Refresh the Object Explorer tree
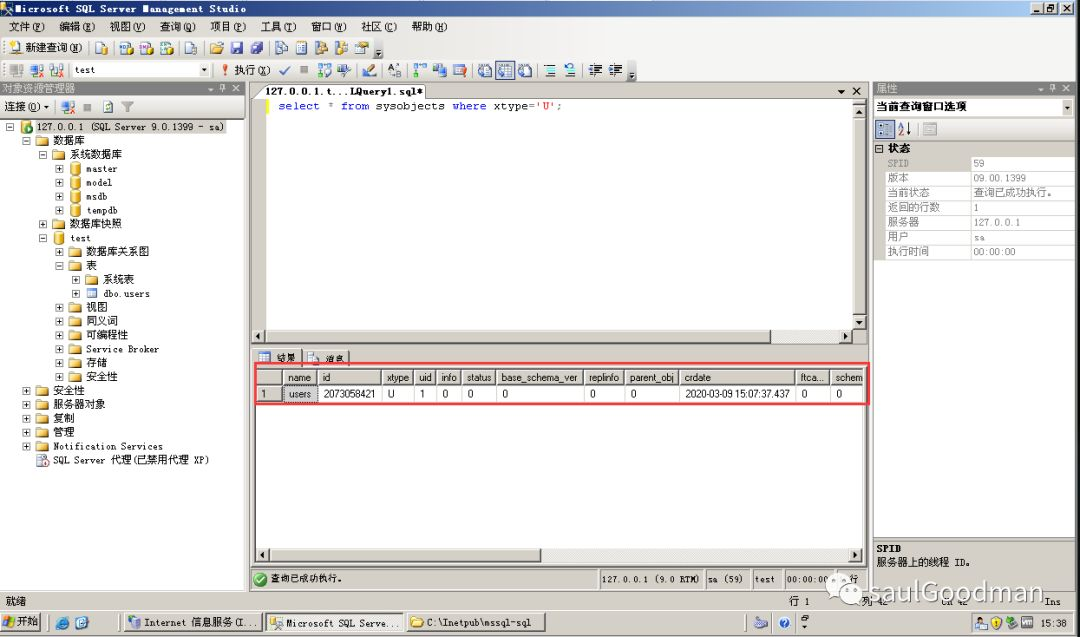The image size is (1080, 637). click(x=107, y=107)
